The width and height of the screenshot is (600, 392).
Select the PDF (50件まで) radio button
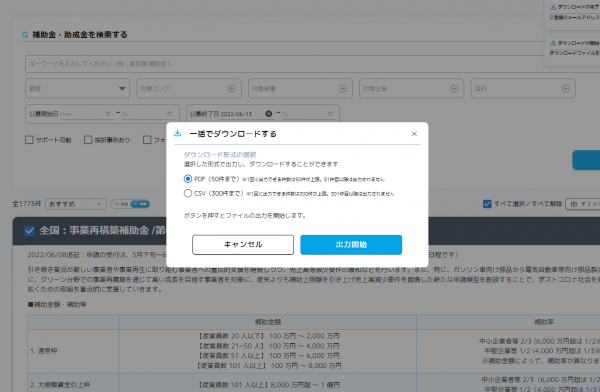[188, 179]
